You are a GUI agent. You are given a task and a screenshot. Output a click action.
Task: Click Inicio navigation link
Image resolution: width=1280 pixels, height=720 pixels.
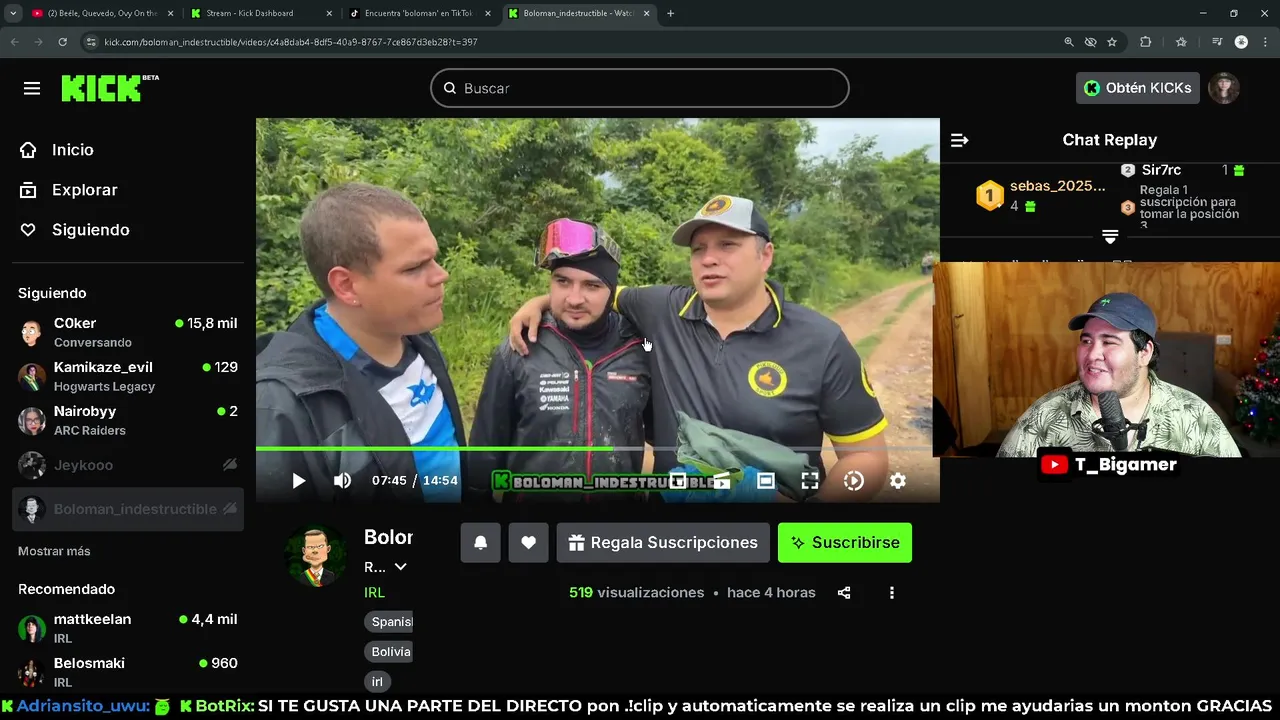[x=73, y=150]
